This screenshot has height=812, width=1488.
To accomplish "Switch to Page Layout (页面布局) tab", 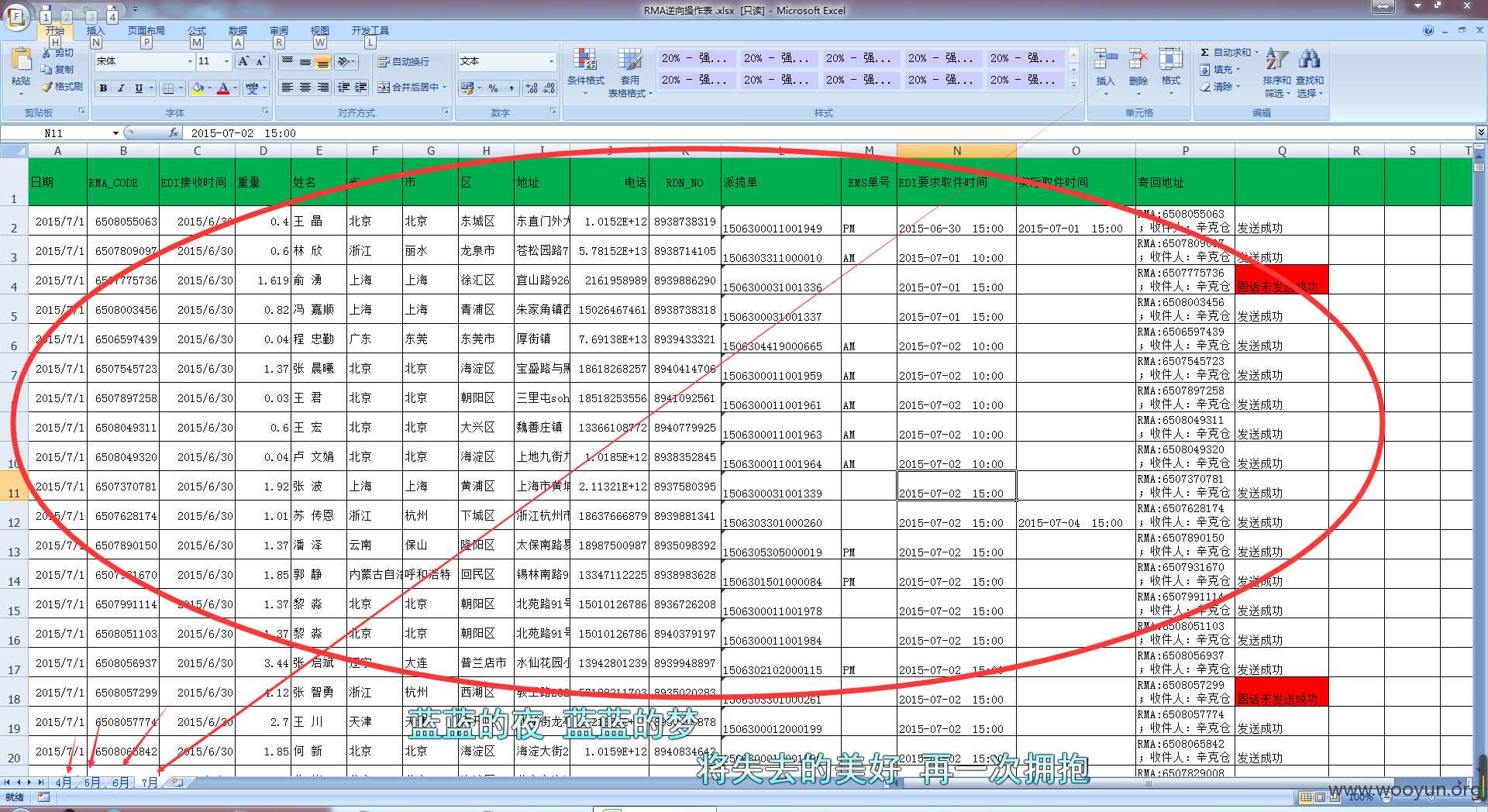I will 146,30.
